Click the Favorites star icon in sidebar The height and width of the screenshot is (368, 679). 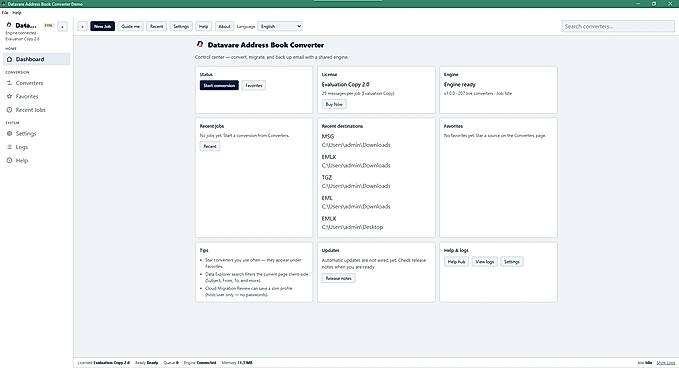coord(10,96)
